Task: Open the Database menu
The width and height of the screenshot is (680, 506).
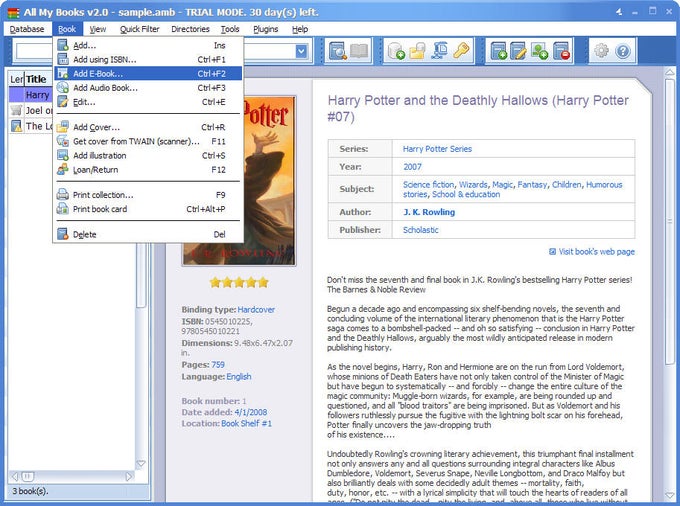Action: [x=27, y=29]
